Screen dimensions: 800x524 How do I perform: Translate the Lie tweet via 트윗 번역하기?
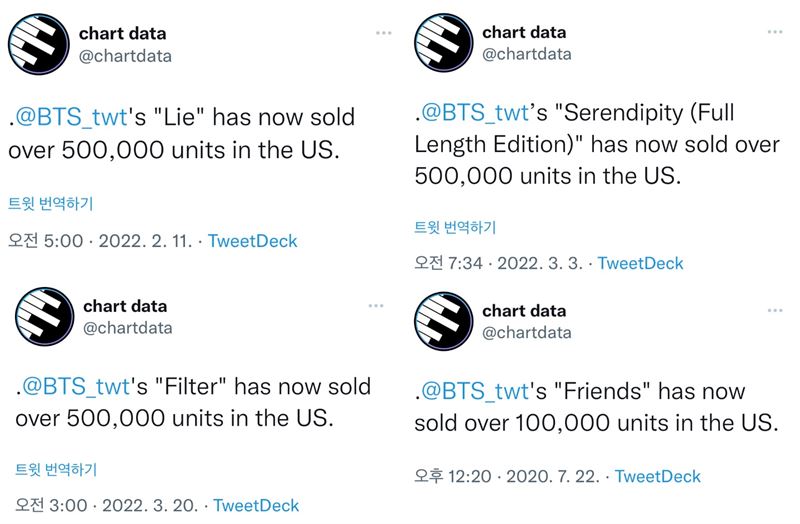pyautogui.click(x=51, y=204)
